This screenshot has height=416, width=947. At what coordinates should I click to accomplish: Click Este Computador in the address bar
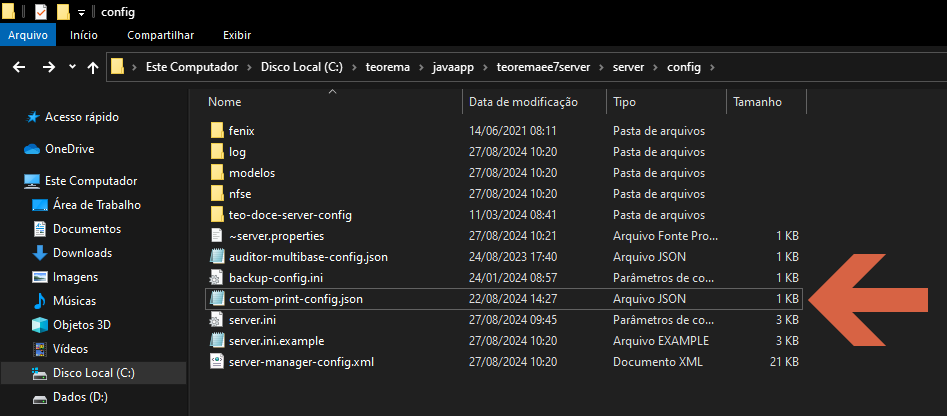(192, 67)
